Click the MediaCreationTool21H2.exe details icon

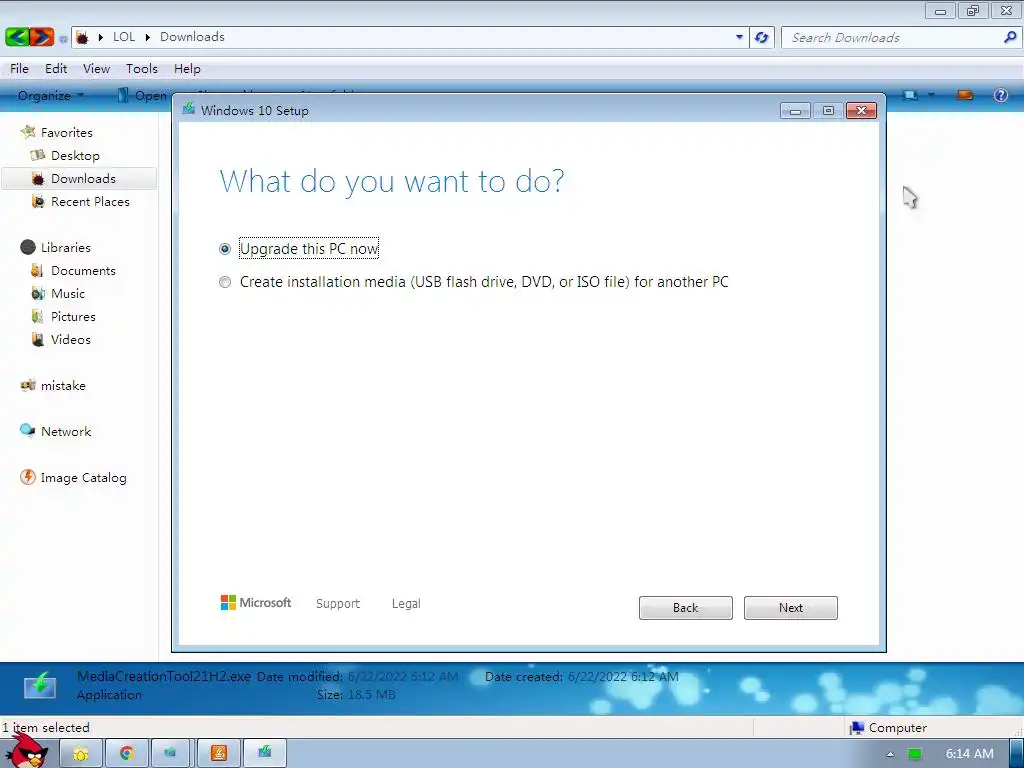tap(40, 686)
